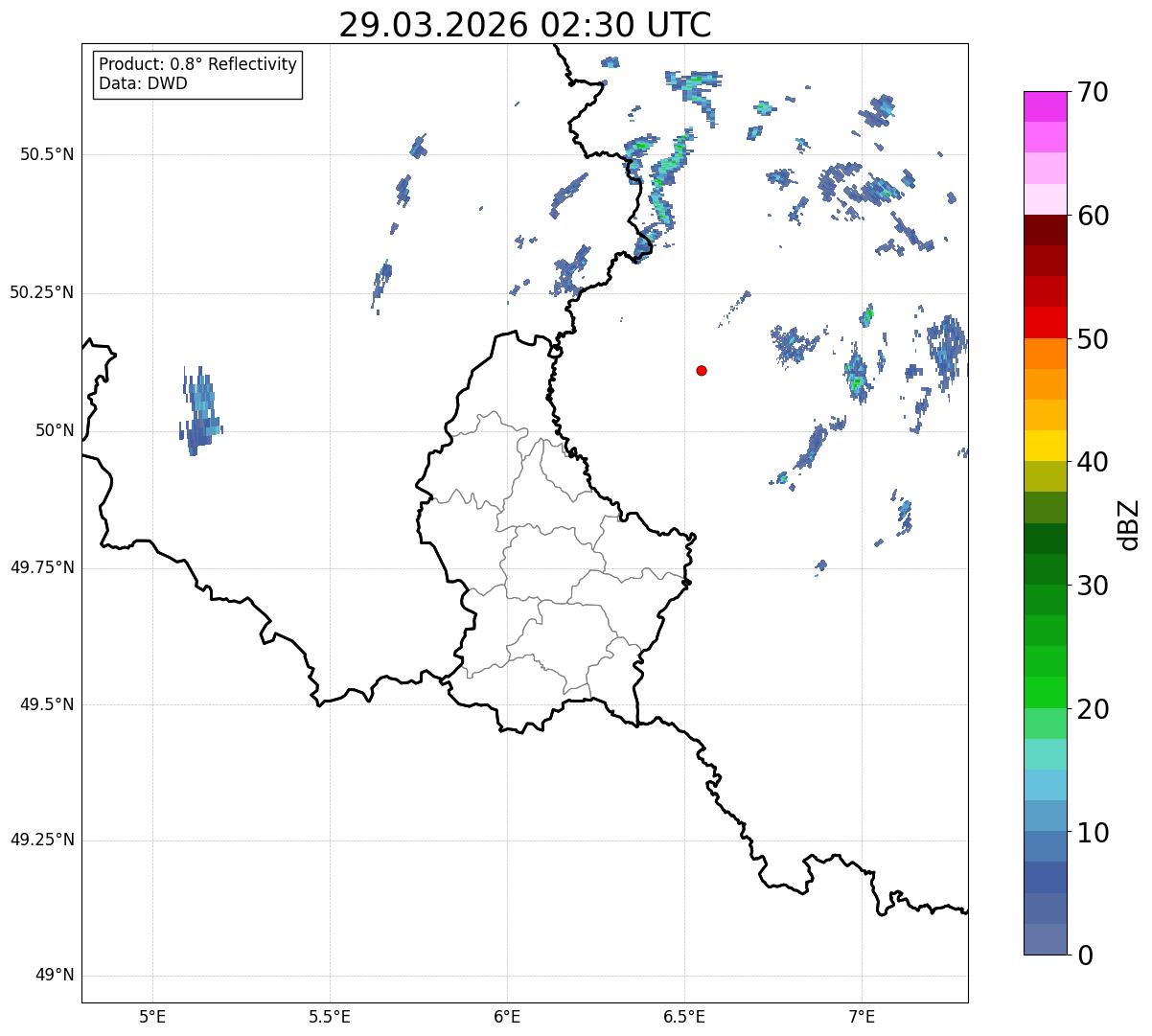Click the plot title 29.03.2026 02:30 UTC
The height and width of the screenshot is (1036, 1152).
tap(525, 25)
